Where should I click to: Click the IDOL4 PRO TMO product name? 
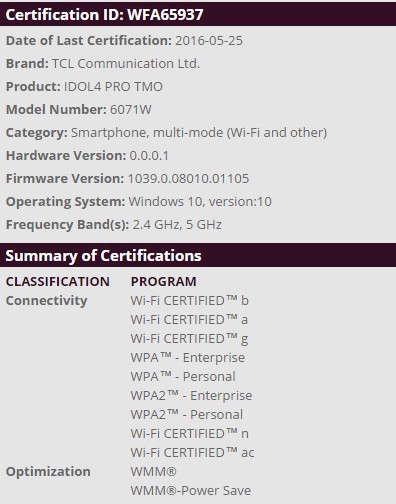(113, 87)
